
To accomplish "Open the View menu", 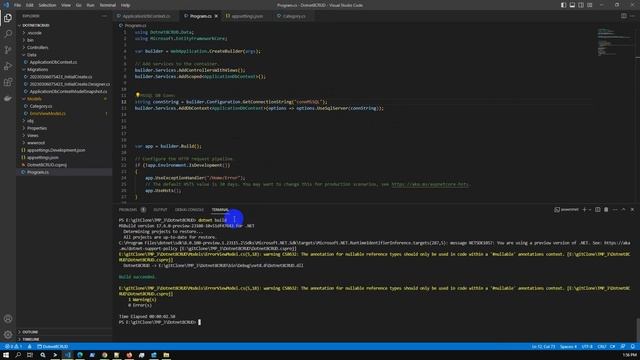I will tap(66, 5).
